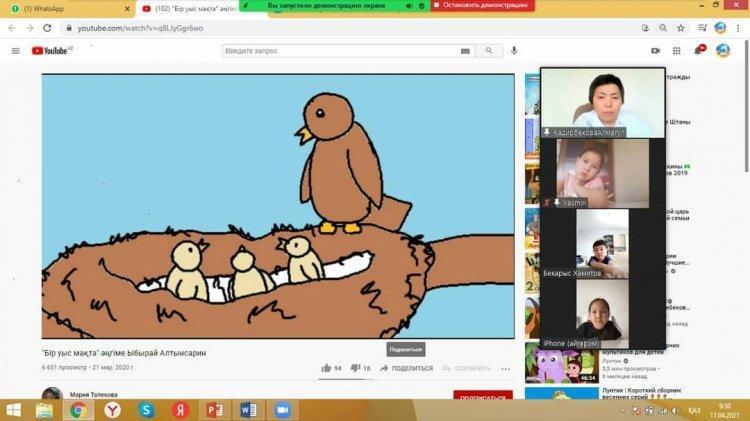Go back in the browser

[x=12, y=28]
